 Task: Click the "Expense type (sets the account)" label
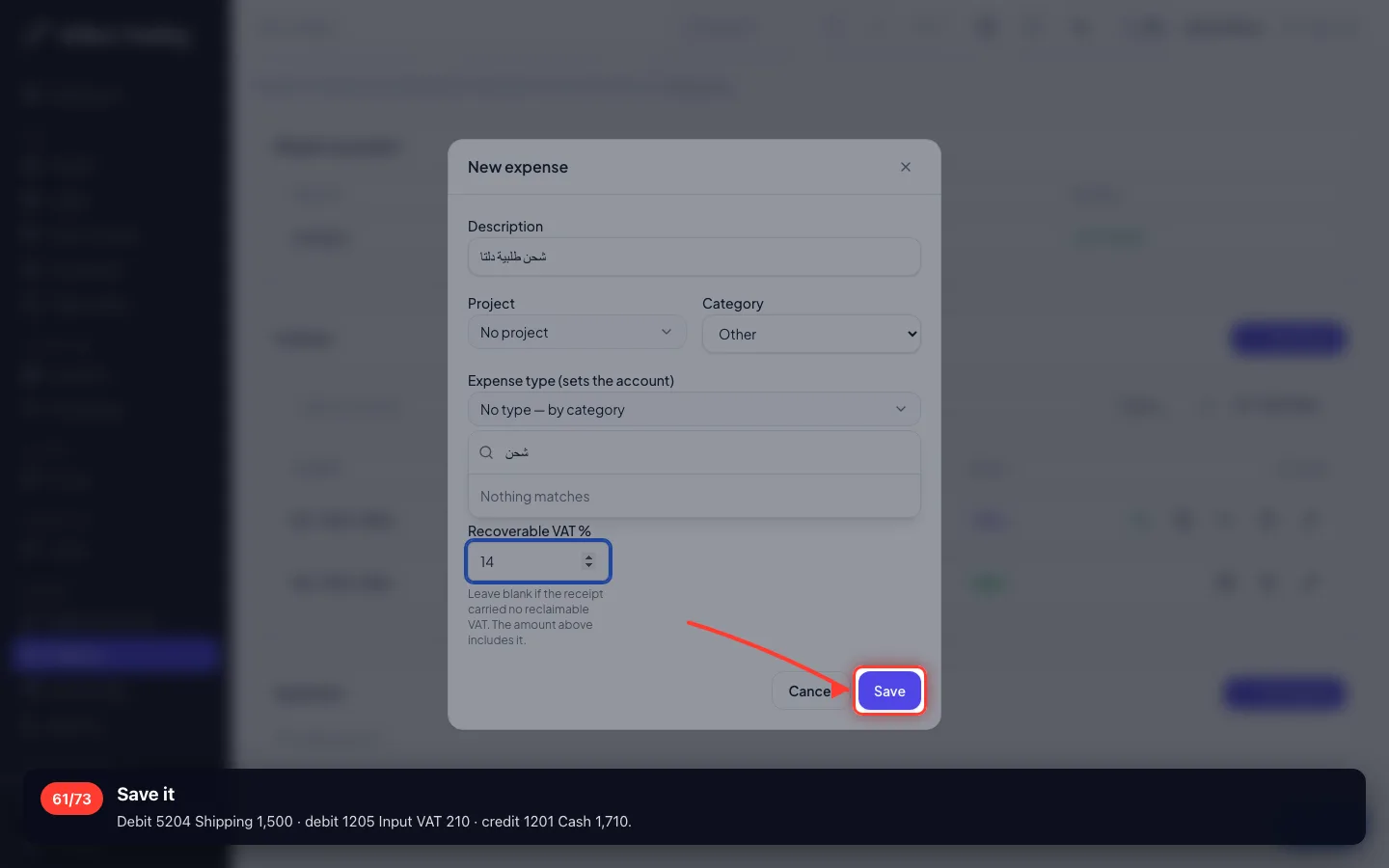pyautogui.click(x=571, y=381)
